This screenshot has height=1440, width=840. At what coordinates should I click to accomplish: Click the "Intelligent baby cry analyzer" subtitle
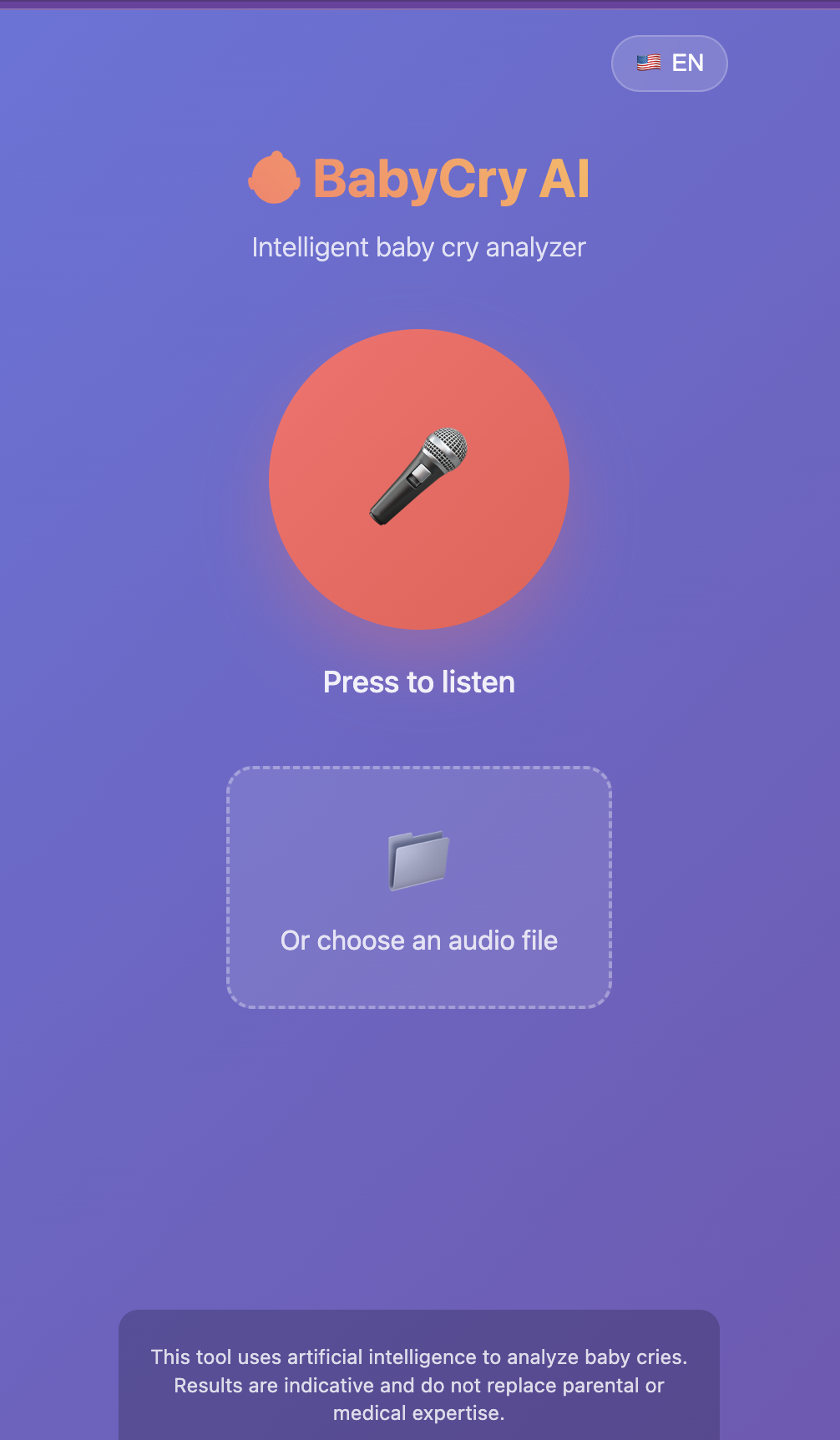[419, 247]
